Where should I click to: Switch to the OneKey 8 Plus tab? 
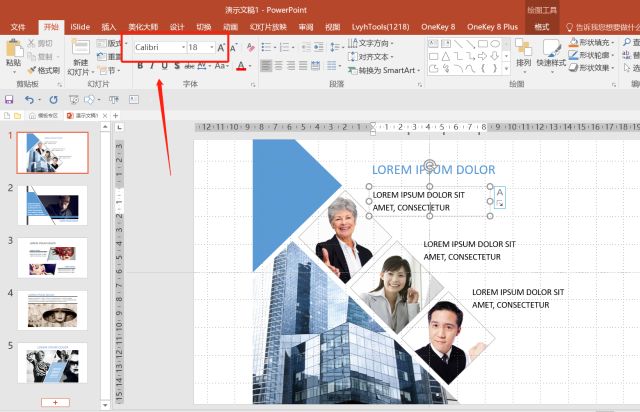tap(492, 27)
